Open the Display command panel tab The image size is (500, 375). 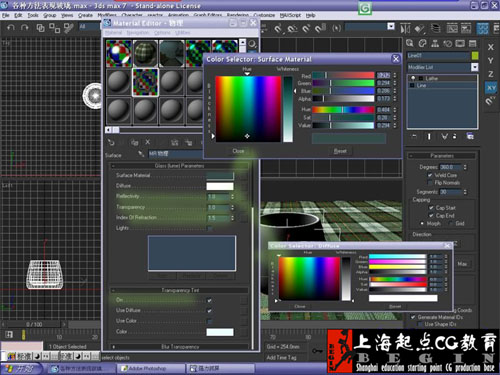click(460, 43)
